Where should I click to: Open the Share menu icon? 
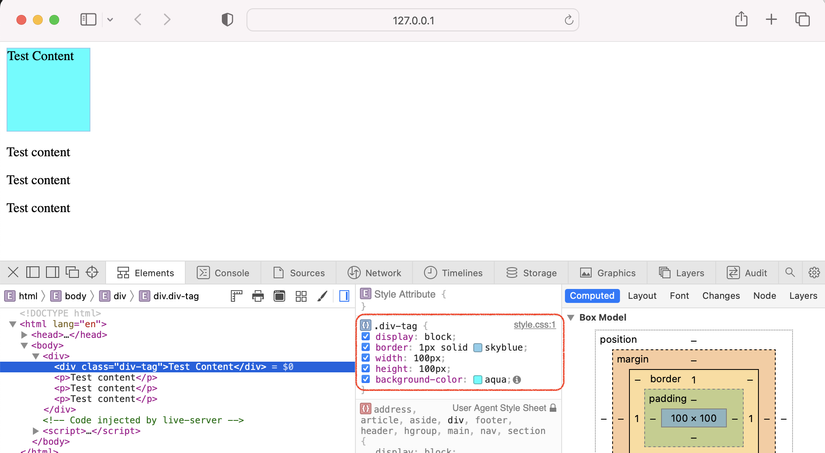741,19
